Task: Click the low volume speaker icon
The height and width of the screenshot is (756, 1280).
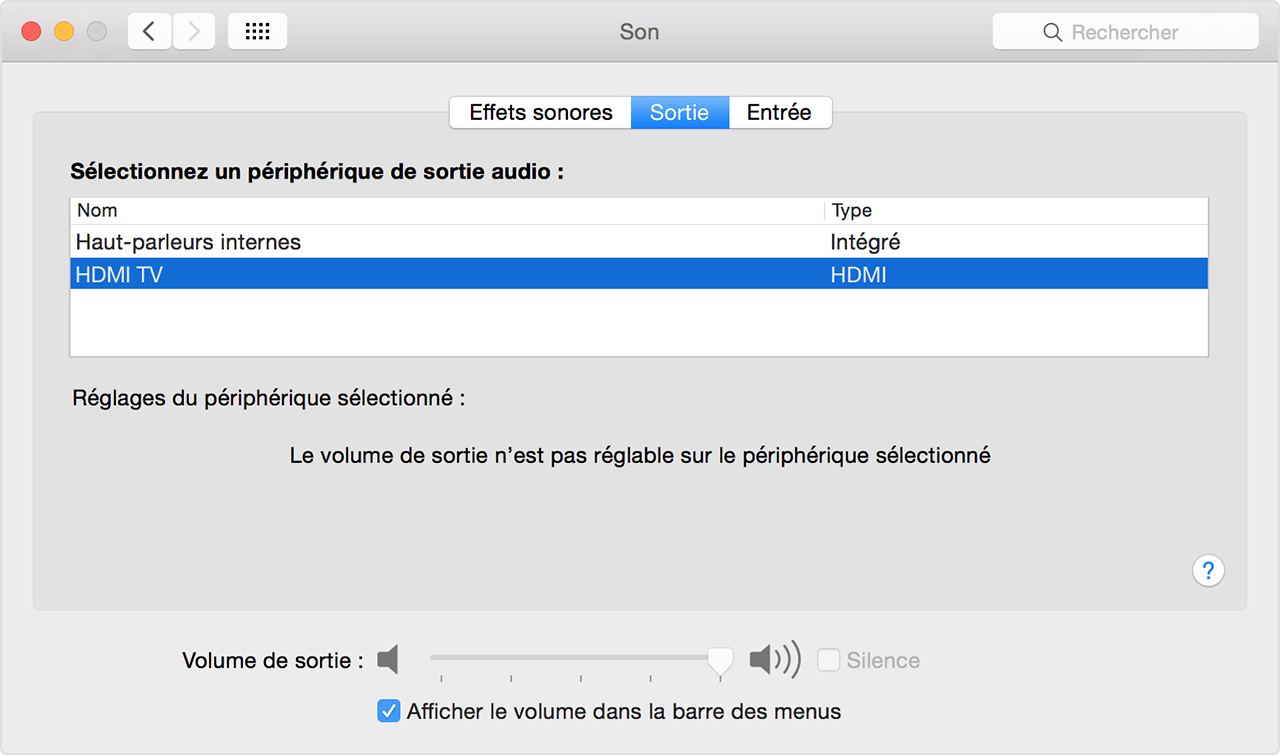Action: 388,660
